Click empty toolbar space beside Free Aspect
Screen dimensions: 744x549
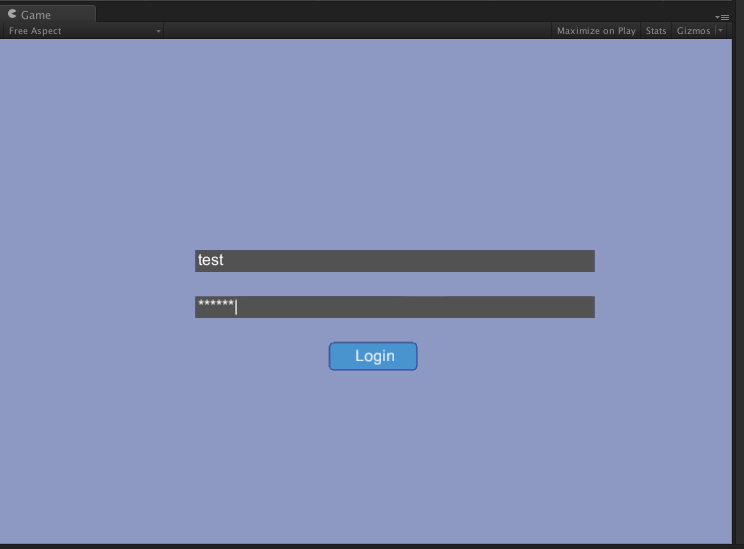click(x=350, y=31)
